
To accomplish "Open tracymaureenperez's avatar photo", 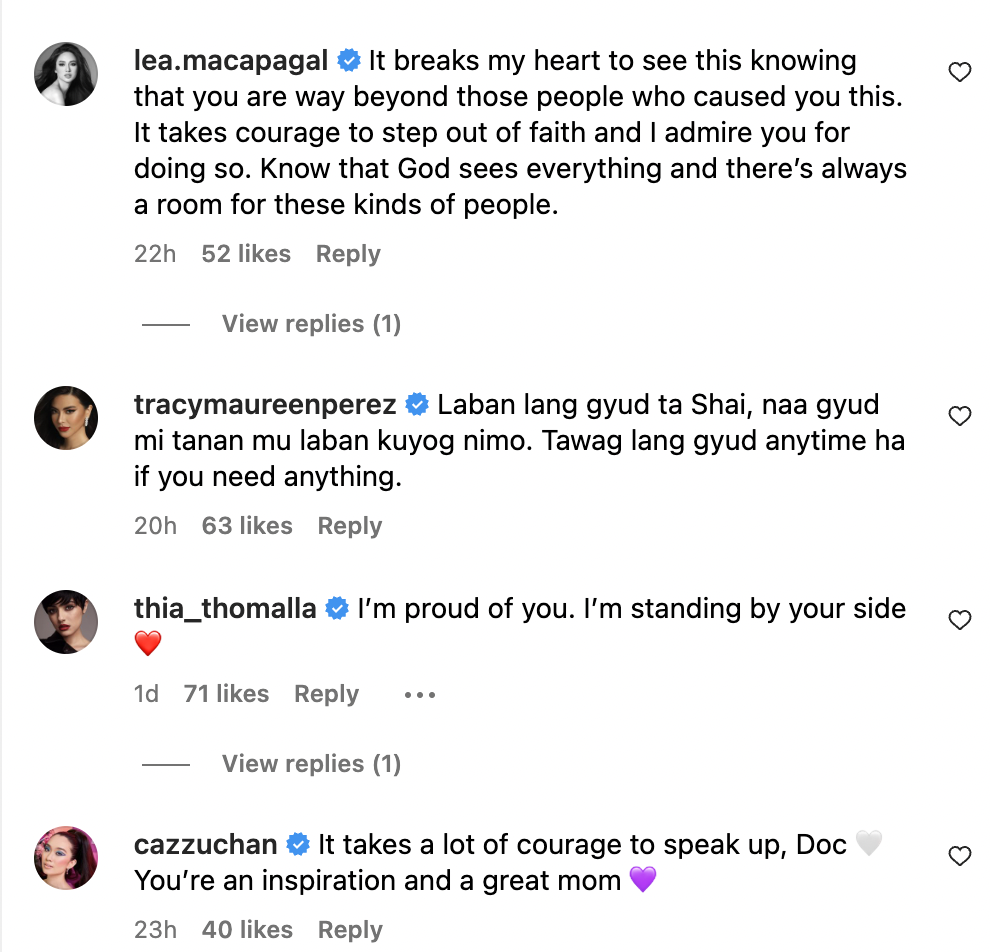I will pyautogui.click(x=66, y=417).
